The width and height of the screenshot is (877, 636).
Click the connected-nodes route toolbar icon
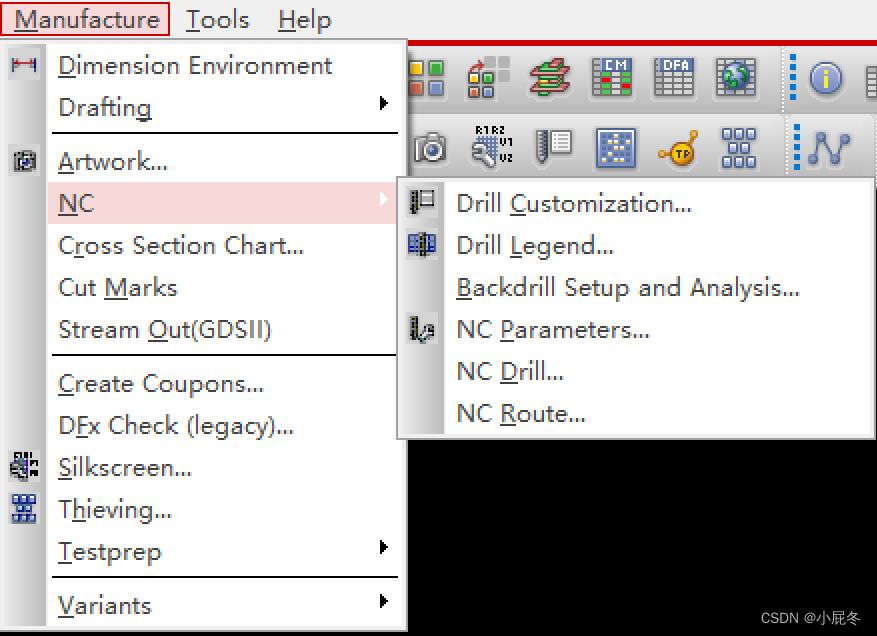tap(829, 148)
